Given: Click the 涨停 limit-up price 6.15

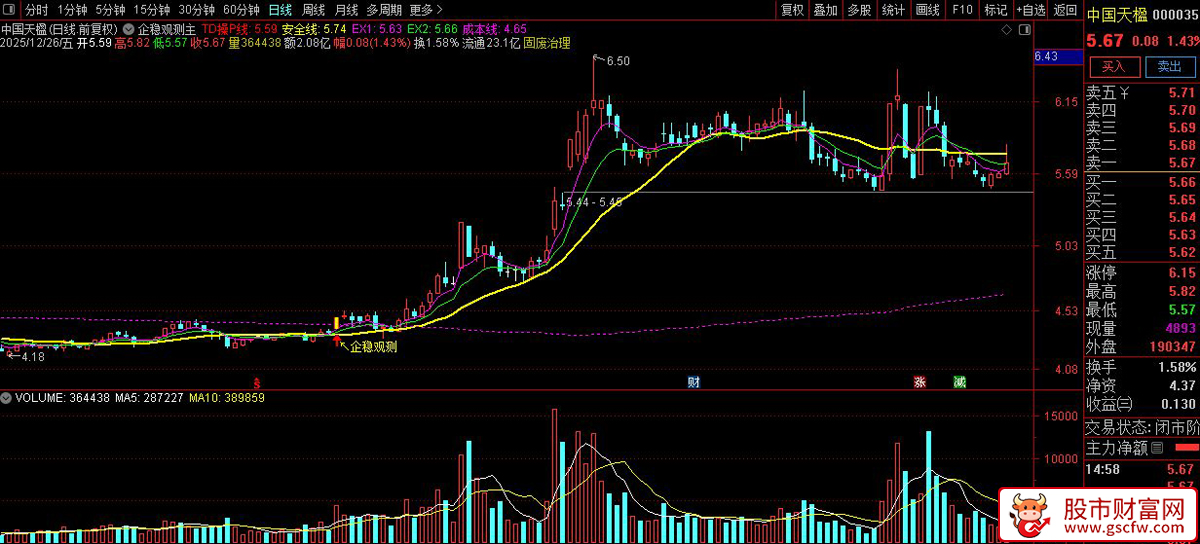Looking at the screenshot, I should click(x=1181, y=273).
